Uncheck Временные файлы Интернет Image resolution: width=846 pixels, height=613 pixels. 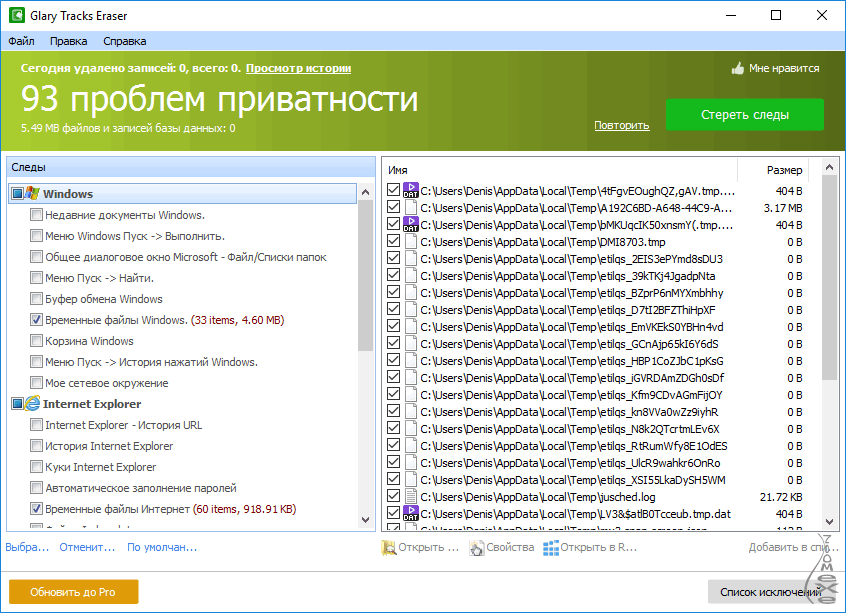point(36,508)
